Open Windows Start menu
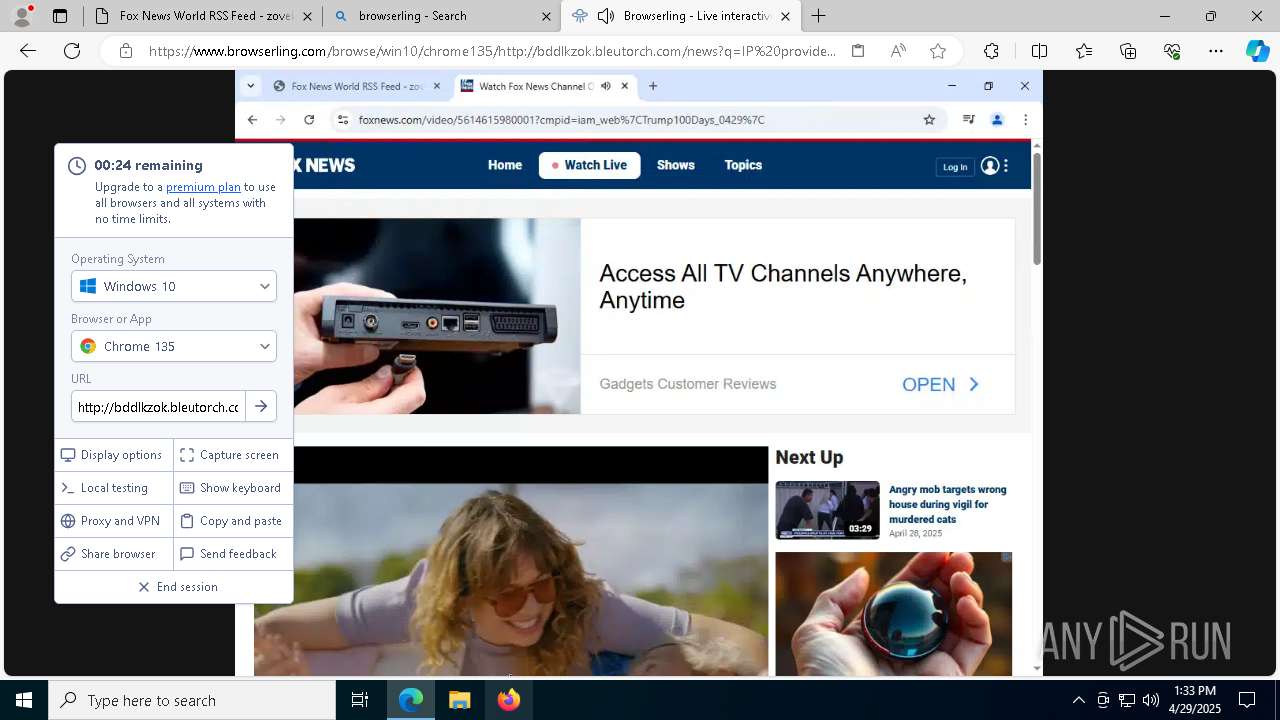The width and height of the screenshot is (1280, 720). 24,700
